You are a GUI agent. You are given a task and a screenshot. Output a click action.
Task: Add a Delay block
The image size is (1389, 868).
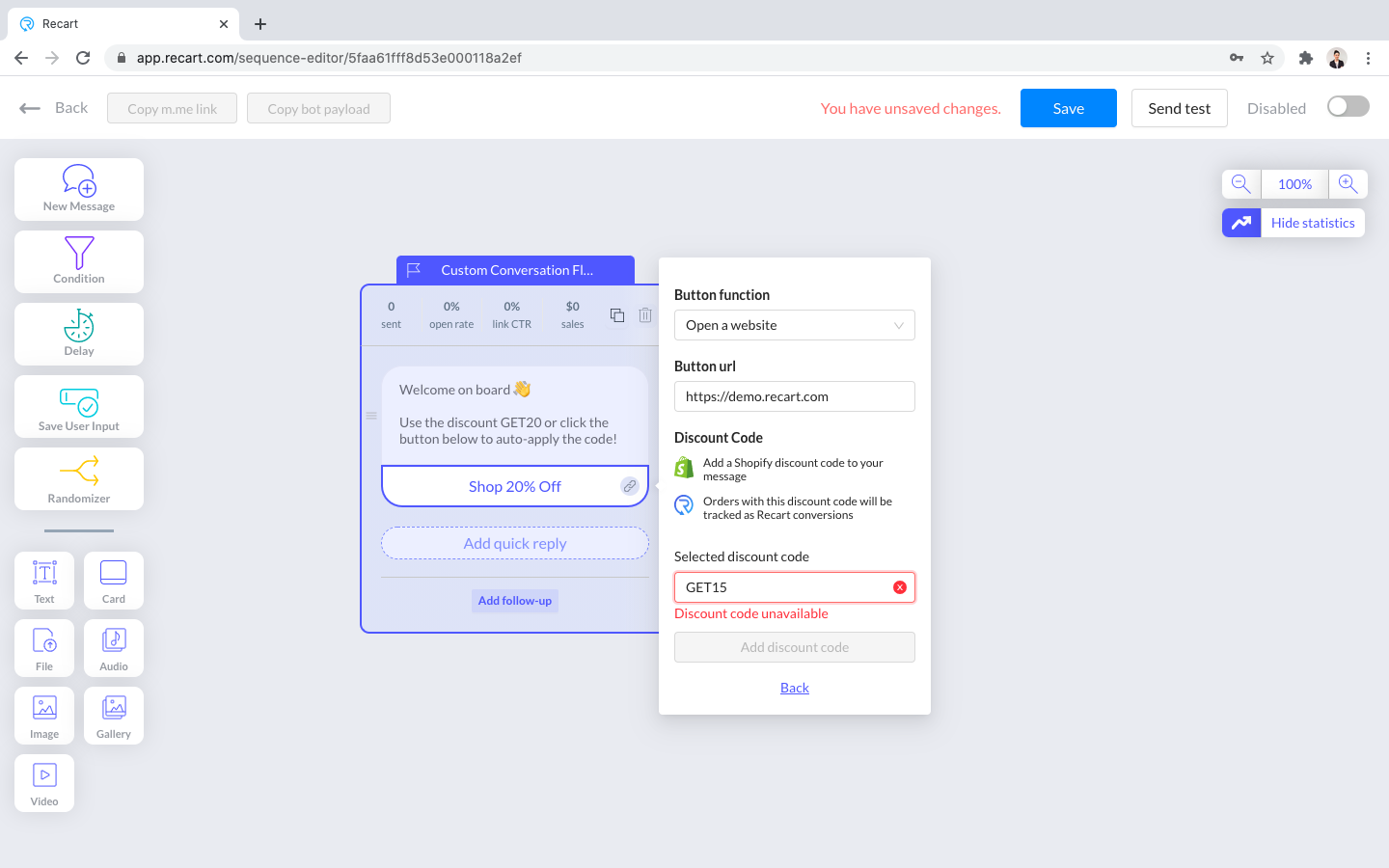coord(79,334)
